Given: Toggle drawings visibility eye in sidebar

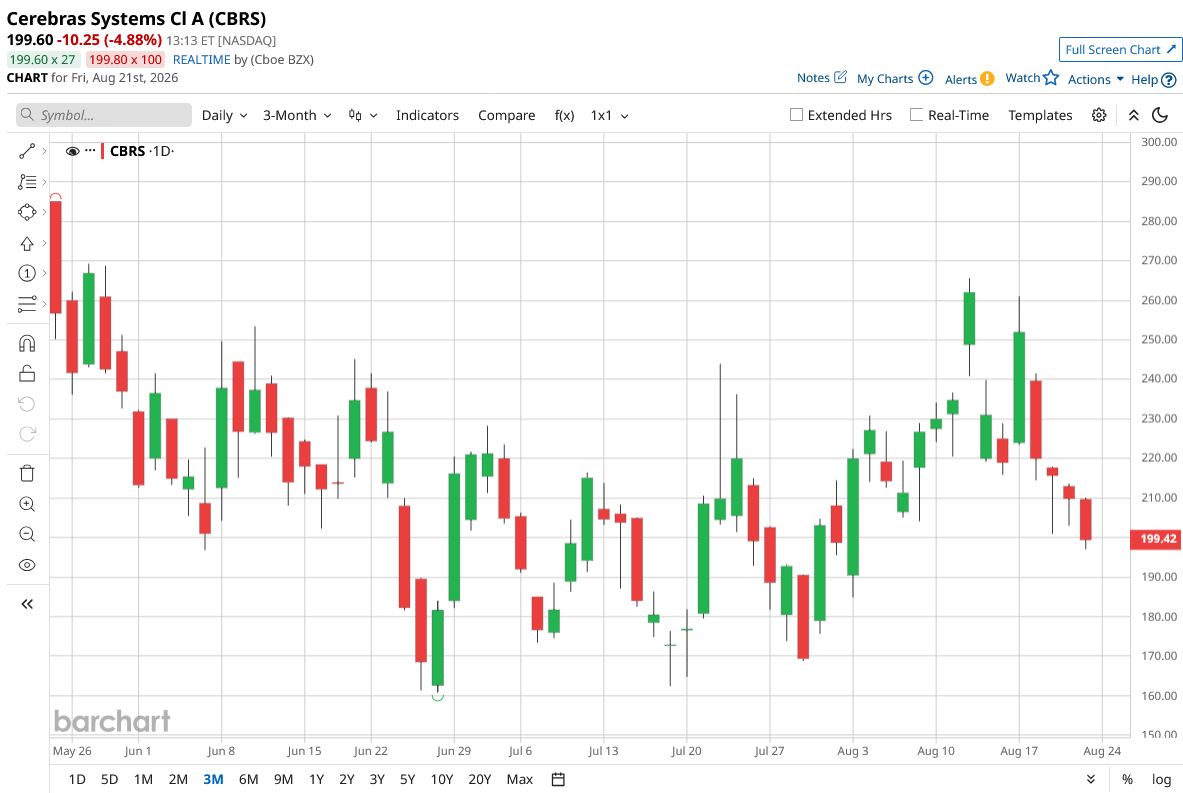Looking at the screenshot, I should (27, 565).
